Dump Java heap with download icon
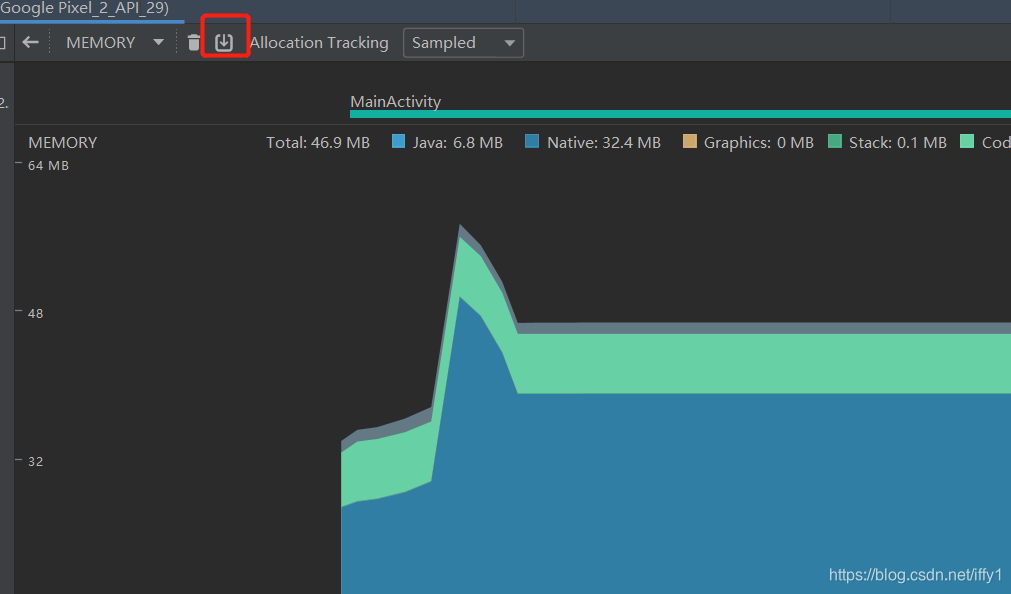The width and height of the screenshot is (1011, 594). tap(224, 43)
